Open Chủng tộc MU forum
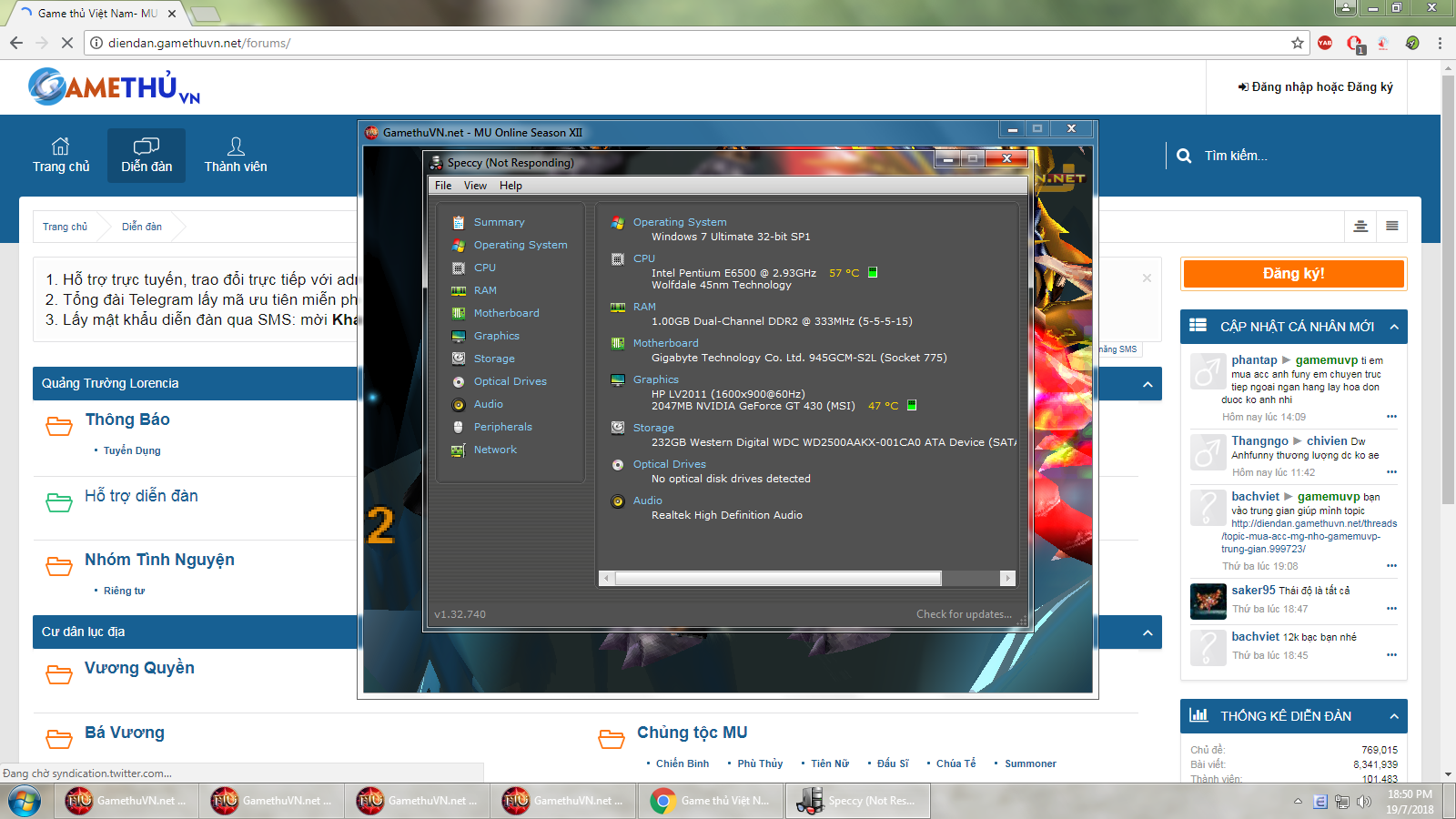 click(692, 733)
